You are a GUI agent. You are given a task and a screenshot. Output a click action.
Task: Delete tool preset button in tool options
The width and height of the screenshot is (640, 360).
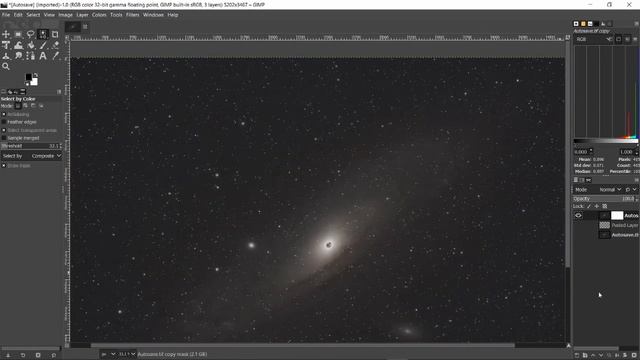tap(38, 355)
